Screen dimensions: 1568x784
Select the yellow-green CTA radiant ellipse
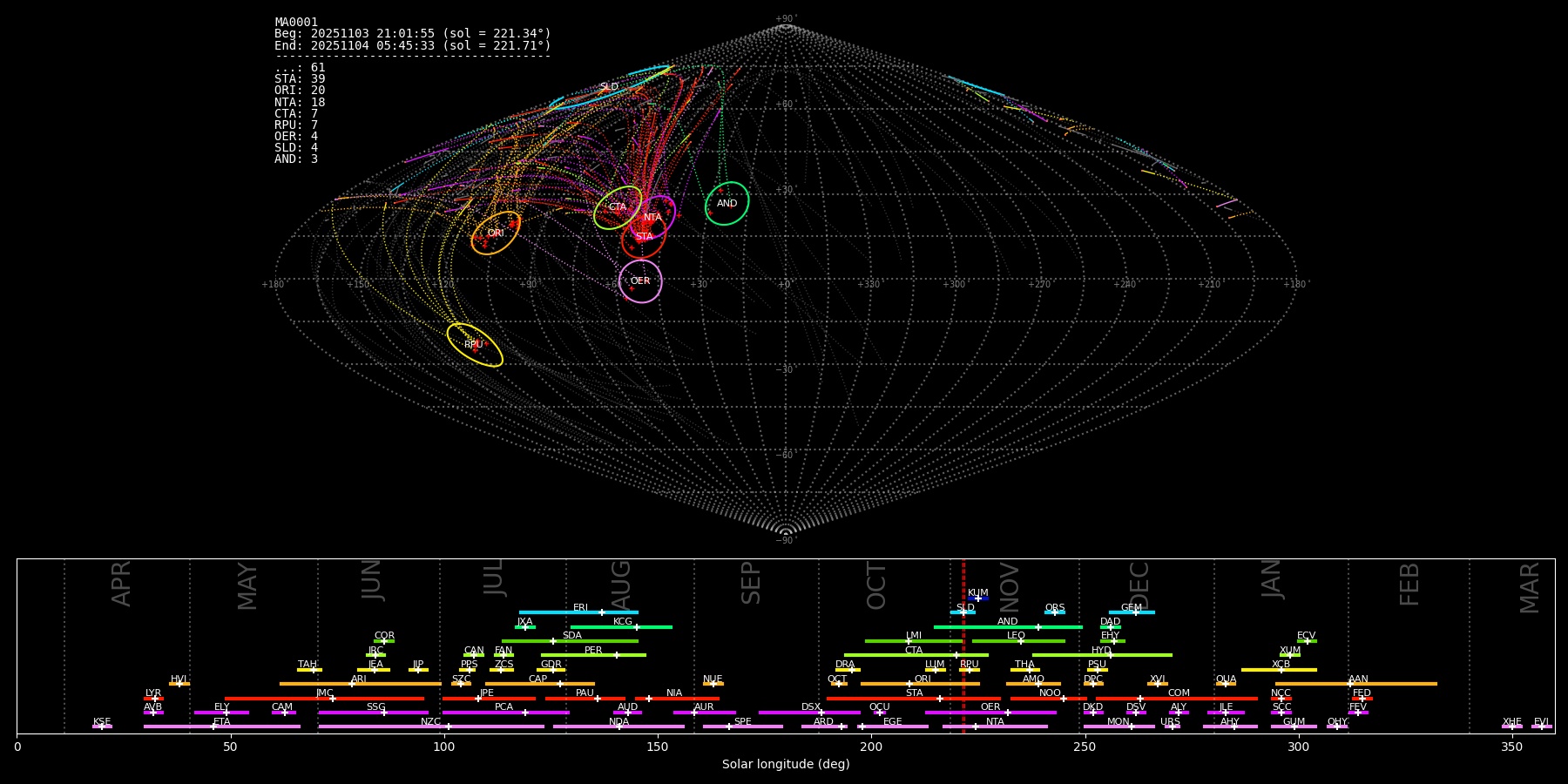coord(618,207)
